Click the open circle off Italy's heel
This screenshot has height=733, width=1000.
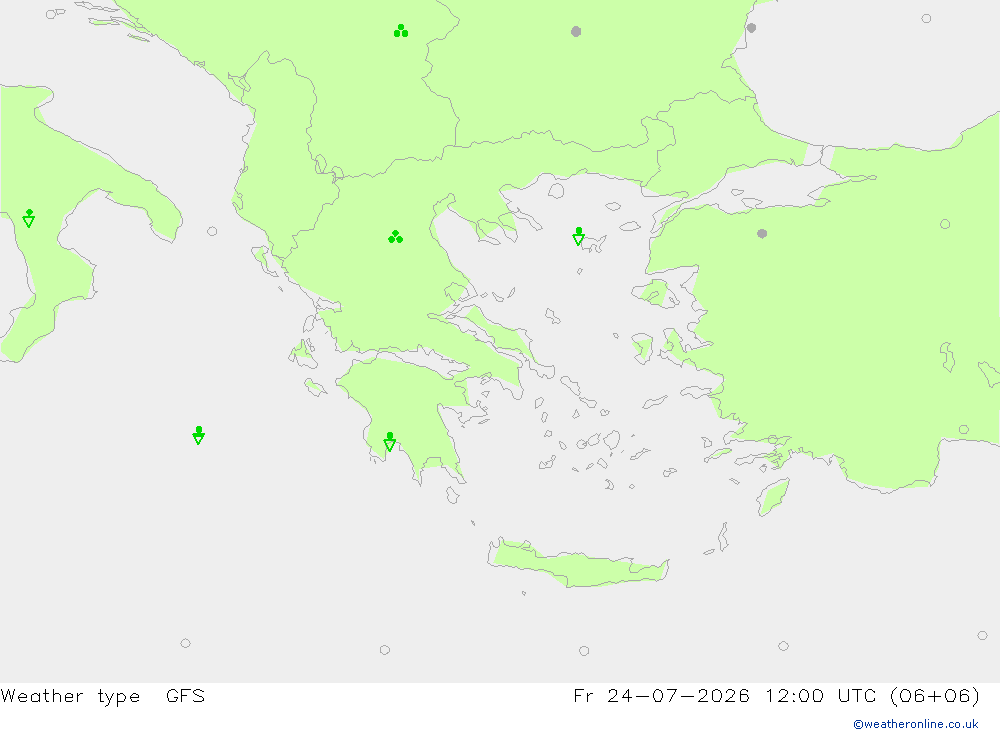(x=212, y=231)
